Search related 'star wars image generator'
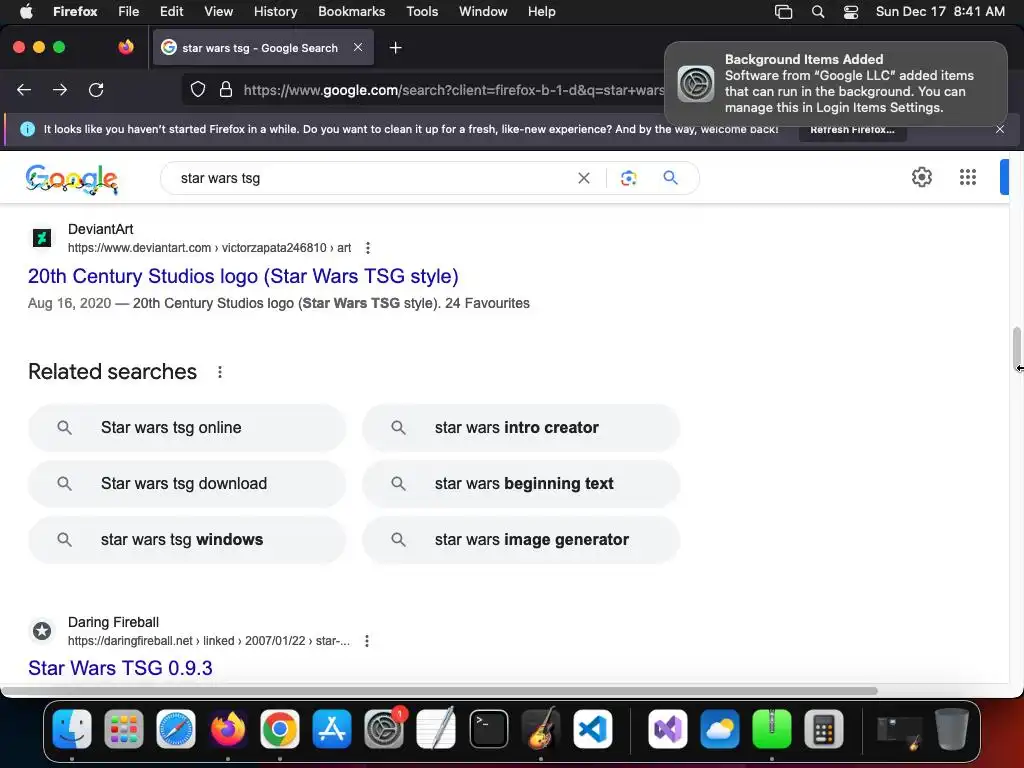Viewport: 1024px width, 768px height. 521,540
